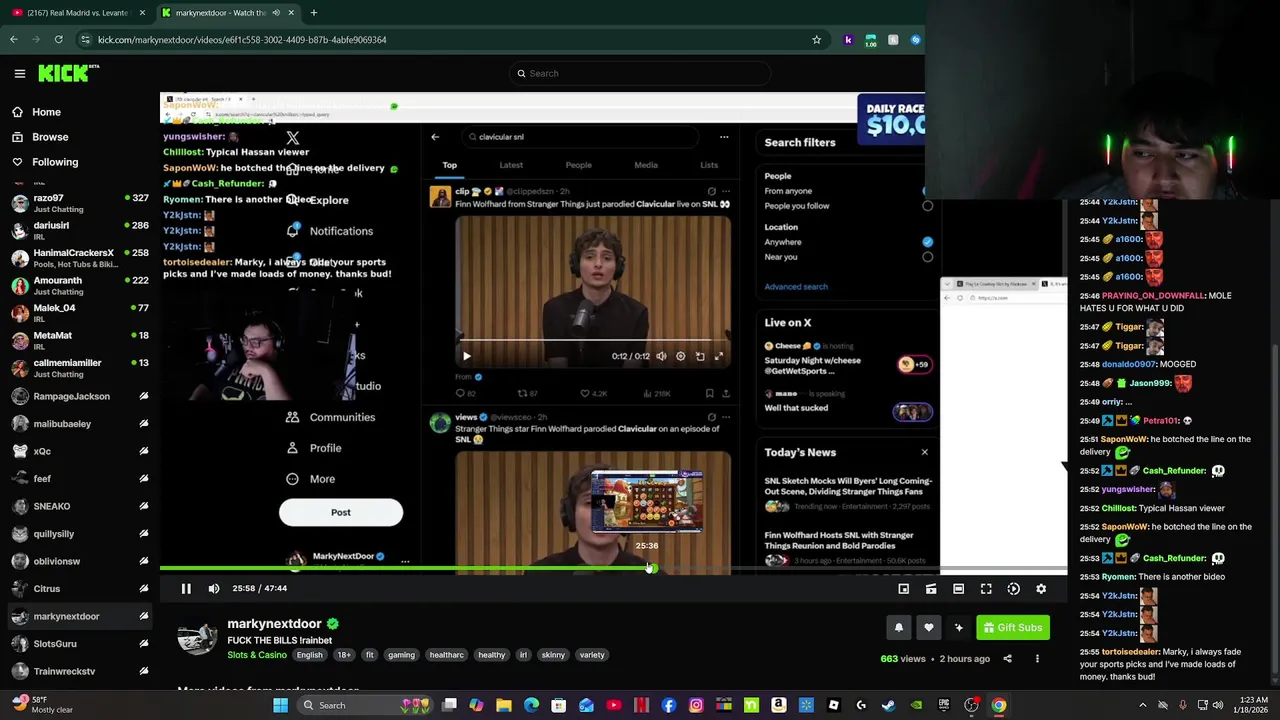The height and width of the screenshot is (720, 1280).
Task: Show hidden system tray icons
Action: [x=1143, y=706]
